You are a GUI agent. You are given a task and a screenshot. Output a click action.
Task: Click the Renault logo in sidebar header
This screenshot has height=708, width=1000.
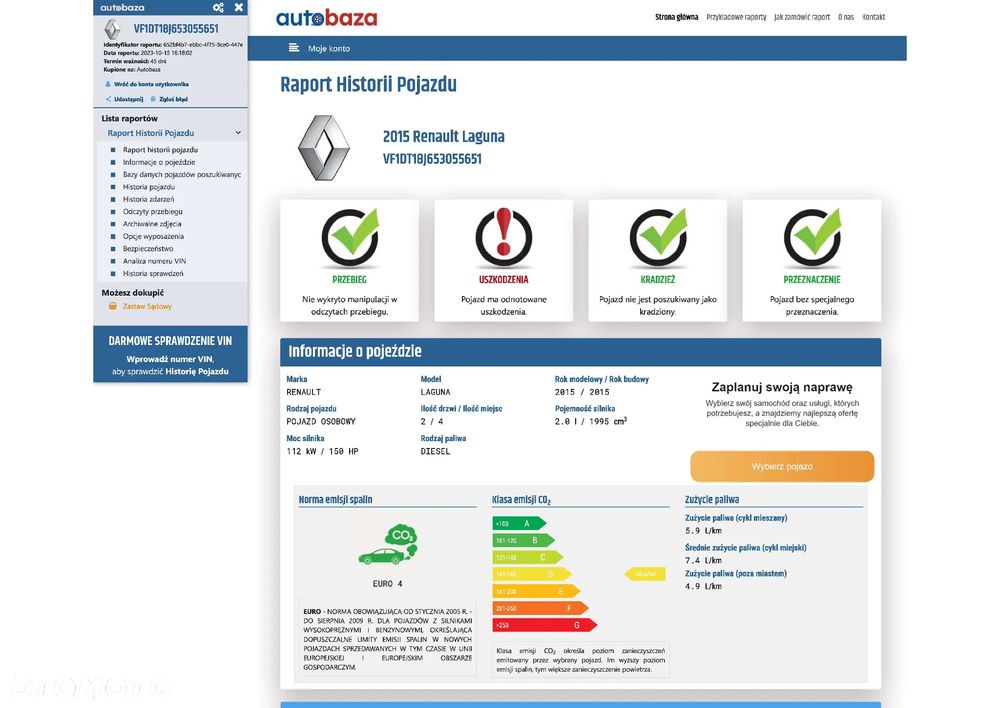112,29
